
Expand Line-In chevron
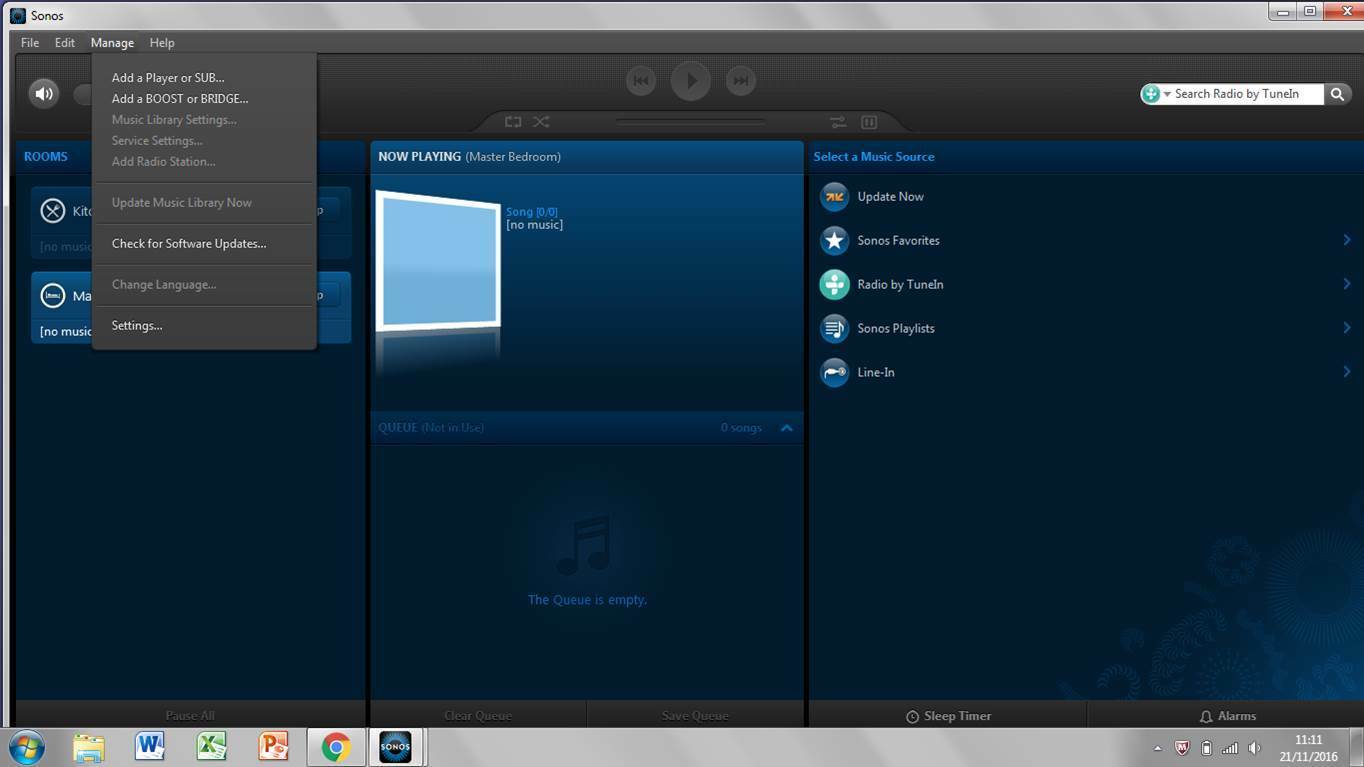[x=1347, y=372]
